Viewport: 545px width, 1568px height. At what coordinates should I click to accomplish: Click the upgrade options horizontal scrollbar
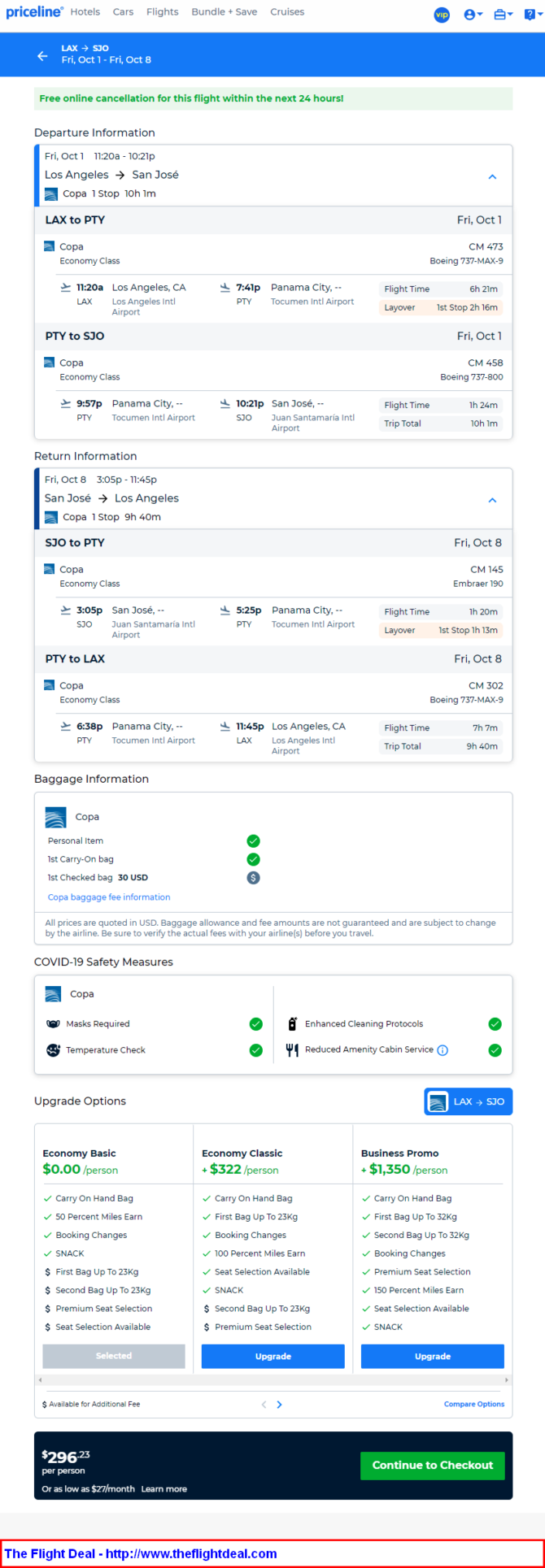pyautogui.click(x=273, y=1379)
